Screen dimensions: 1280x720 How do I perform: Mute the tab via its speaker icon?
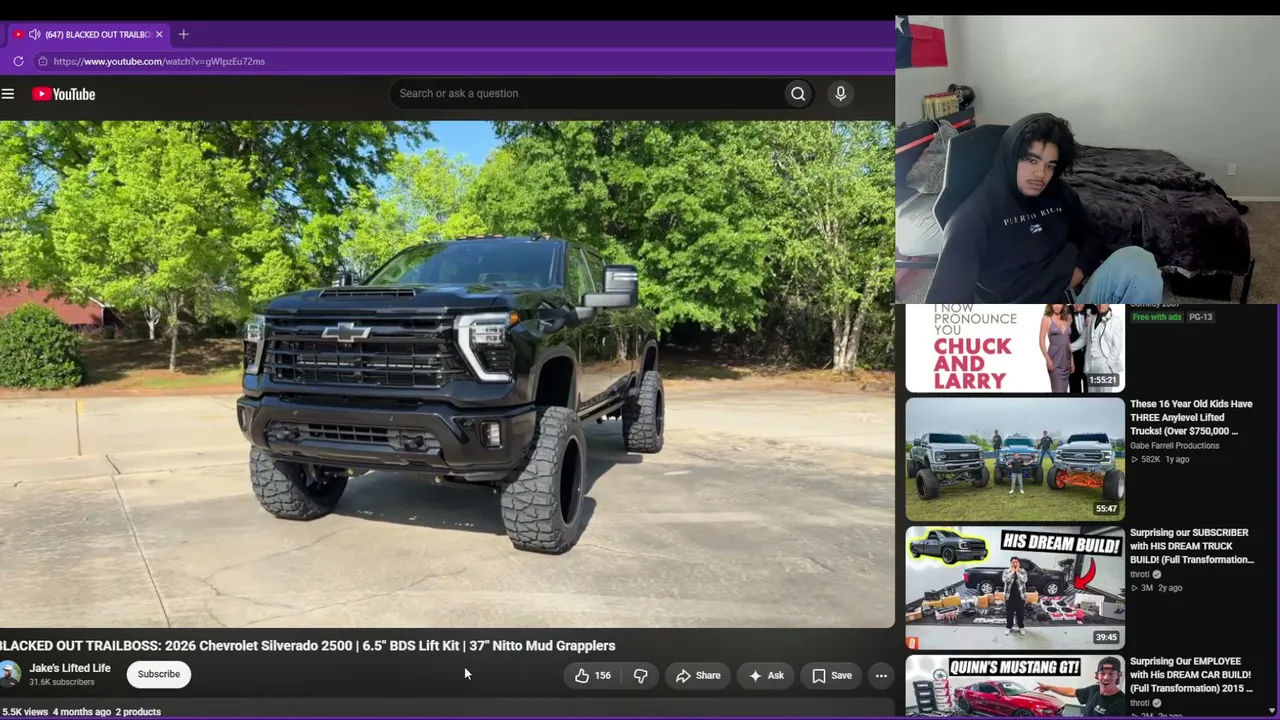click(34, 34)
